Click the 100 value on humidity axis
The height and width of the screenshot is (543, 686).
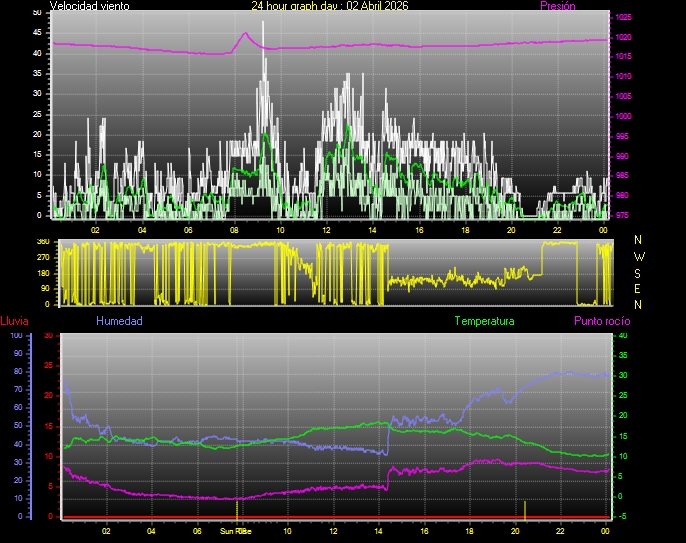[17, 336]
